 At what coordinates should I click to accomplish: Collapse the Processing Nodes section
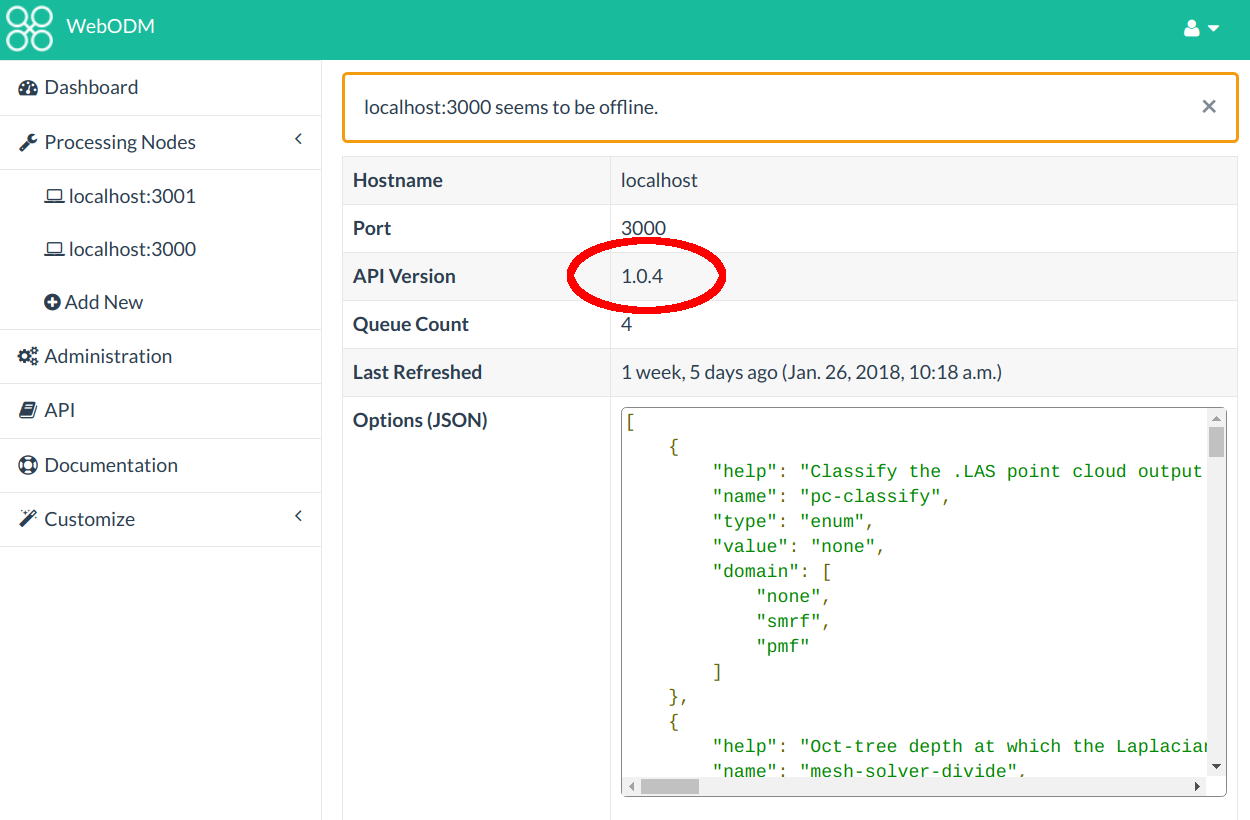pos(298,140)
